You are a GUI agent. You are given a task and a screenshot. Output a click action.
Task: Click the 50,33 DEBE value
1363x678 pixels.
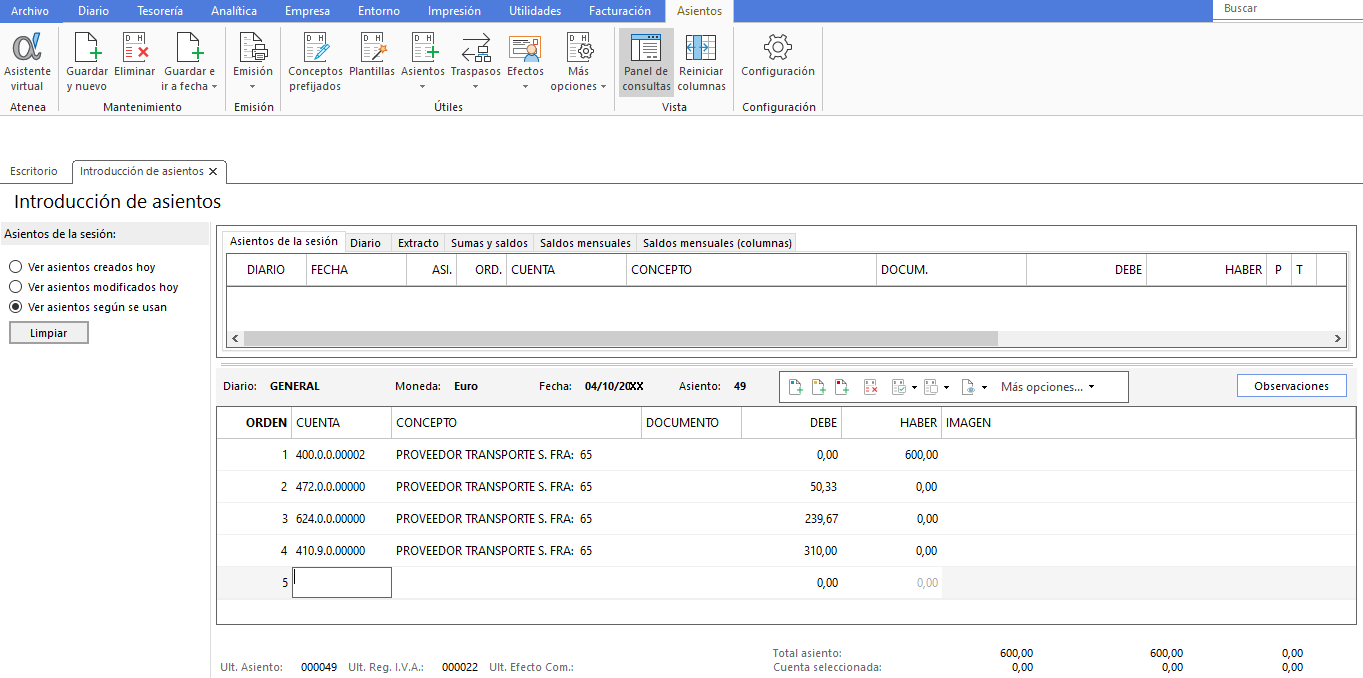tap(823, 487)
